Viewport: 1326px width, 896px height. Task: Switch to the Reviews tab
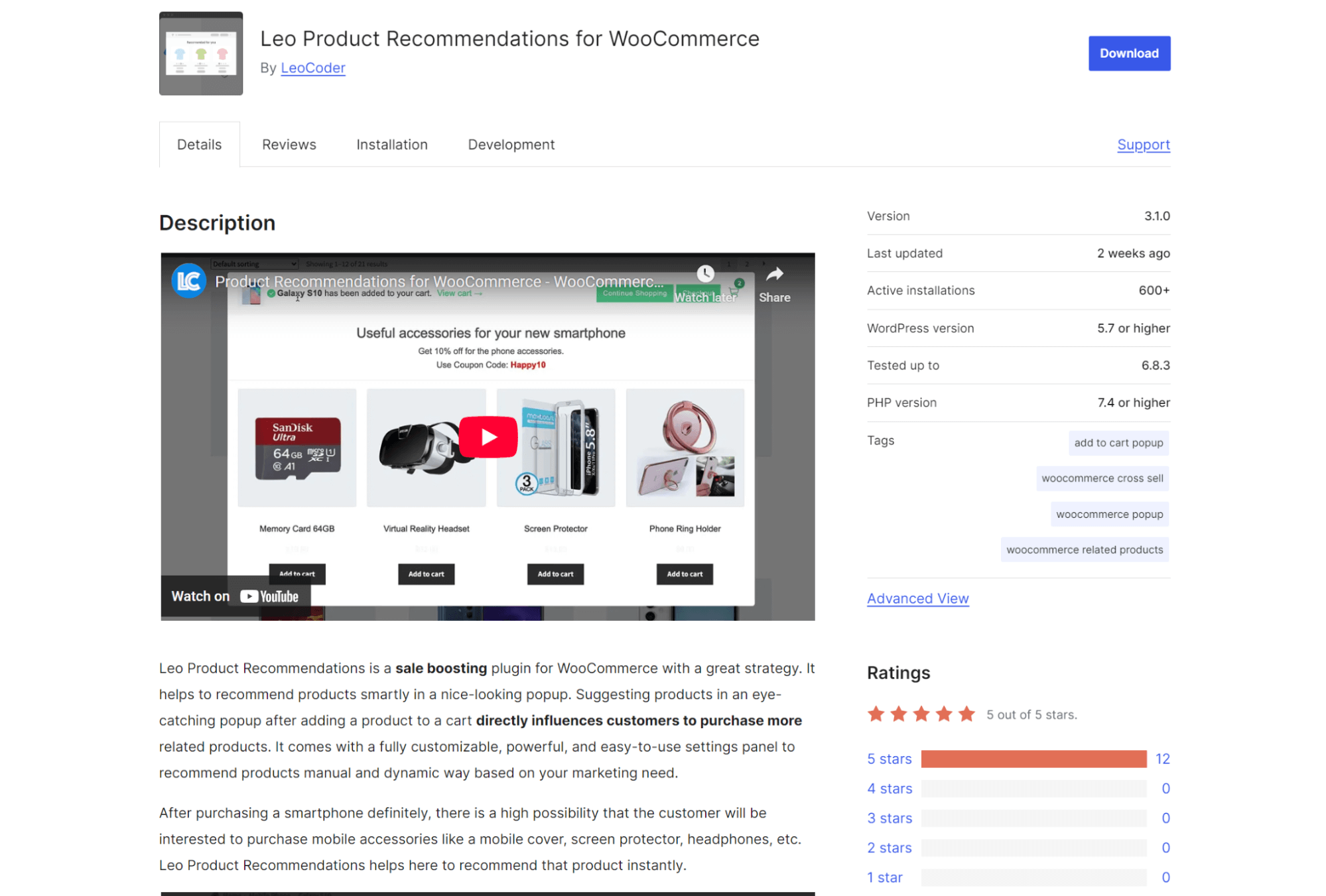[x=289, y=144]
